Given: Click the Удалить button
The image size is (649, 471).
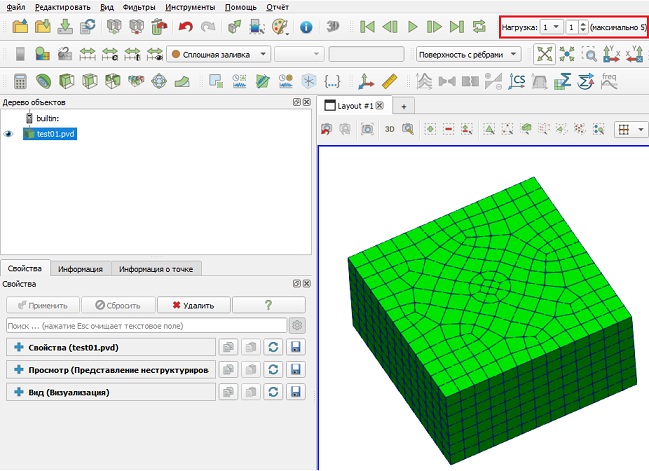Looking at the screenshot, I should (x=193, y=305).
